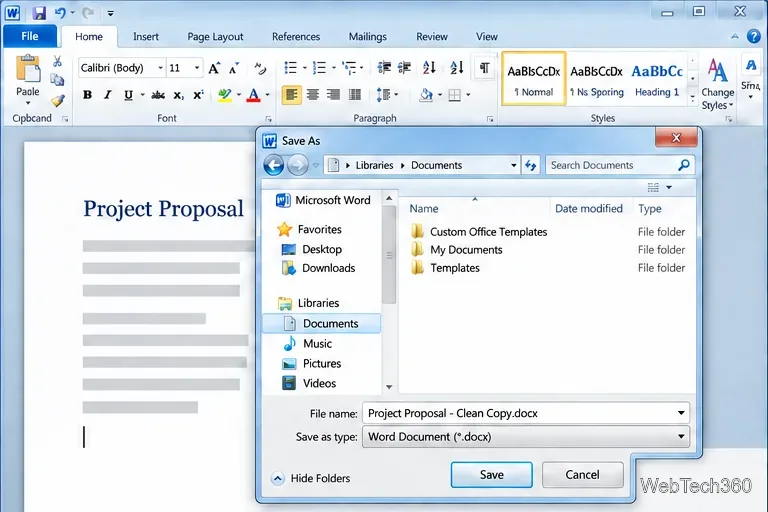The image size is (768, 512).
Task: Open the File tab
Action: (x=29, y=36)
